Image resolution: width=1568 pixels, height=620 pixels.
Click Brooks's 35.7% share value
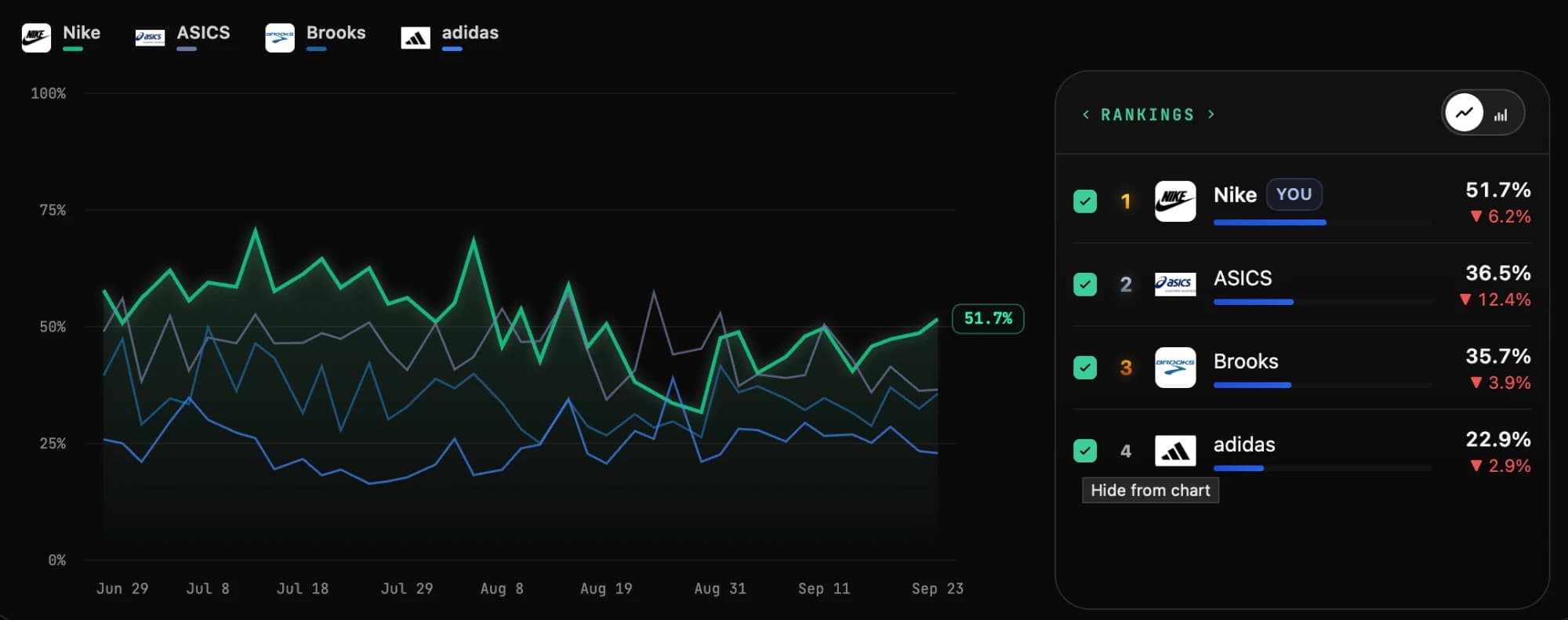tap(1498, 356)
